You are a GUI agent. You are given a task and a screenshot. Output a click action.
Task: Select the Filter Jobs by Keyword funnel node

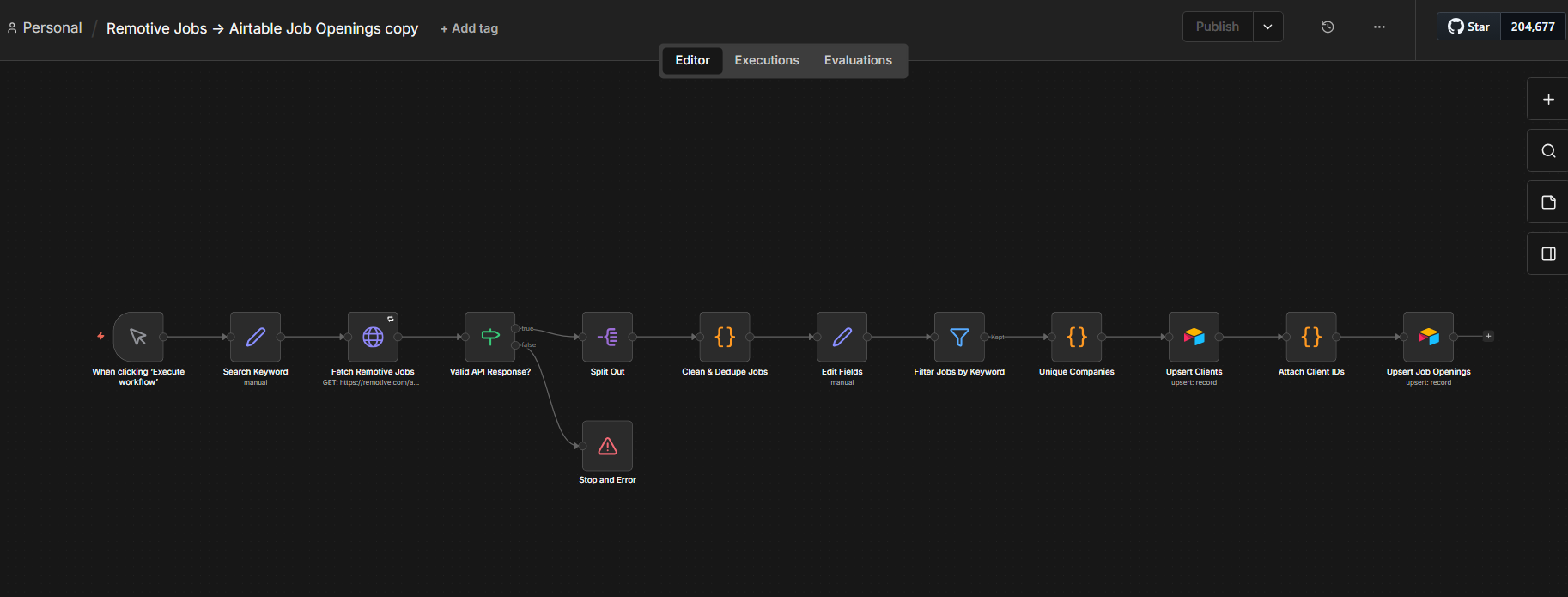[959, 337]
